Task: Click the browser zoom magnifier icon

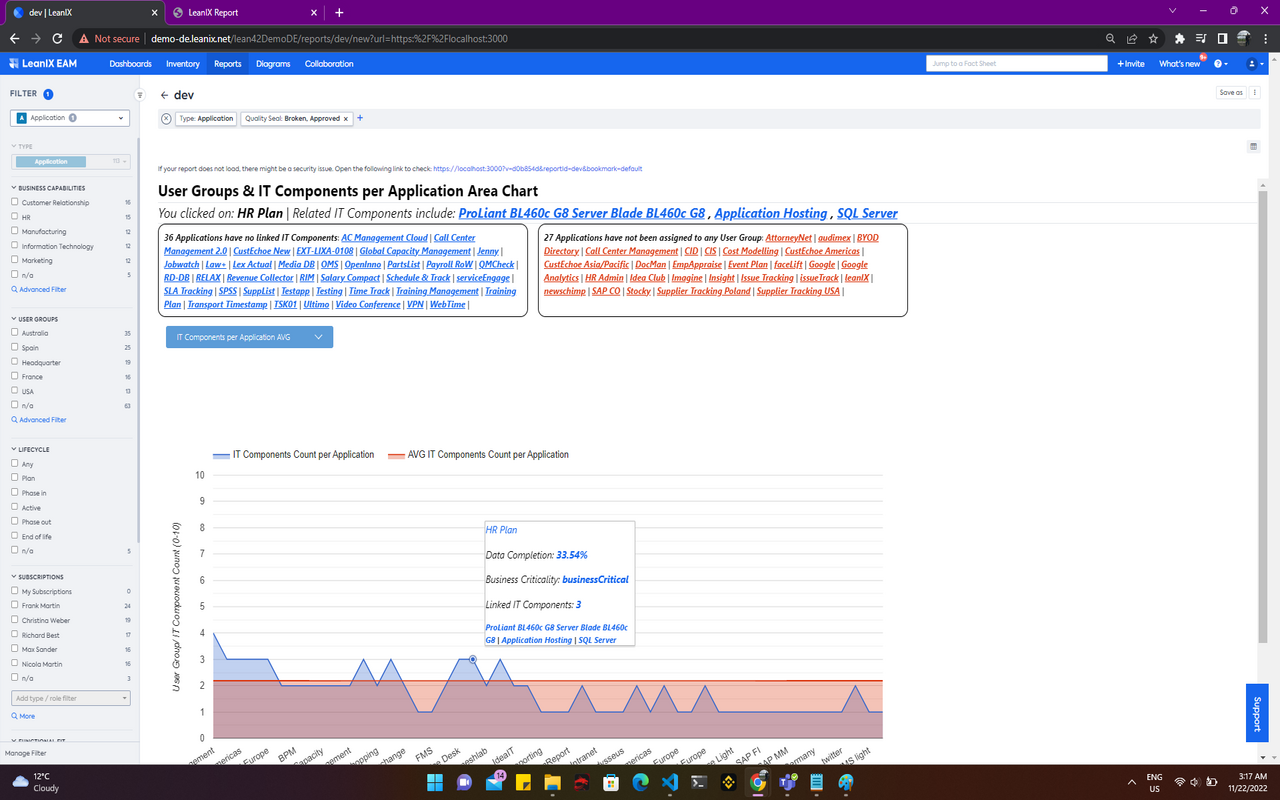Action: tap(1111, 38)
